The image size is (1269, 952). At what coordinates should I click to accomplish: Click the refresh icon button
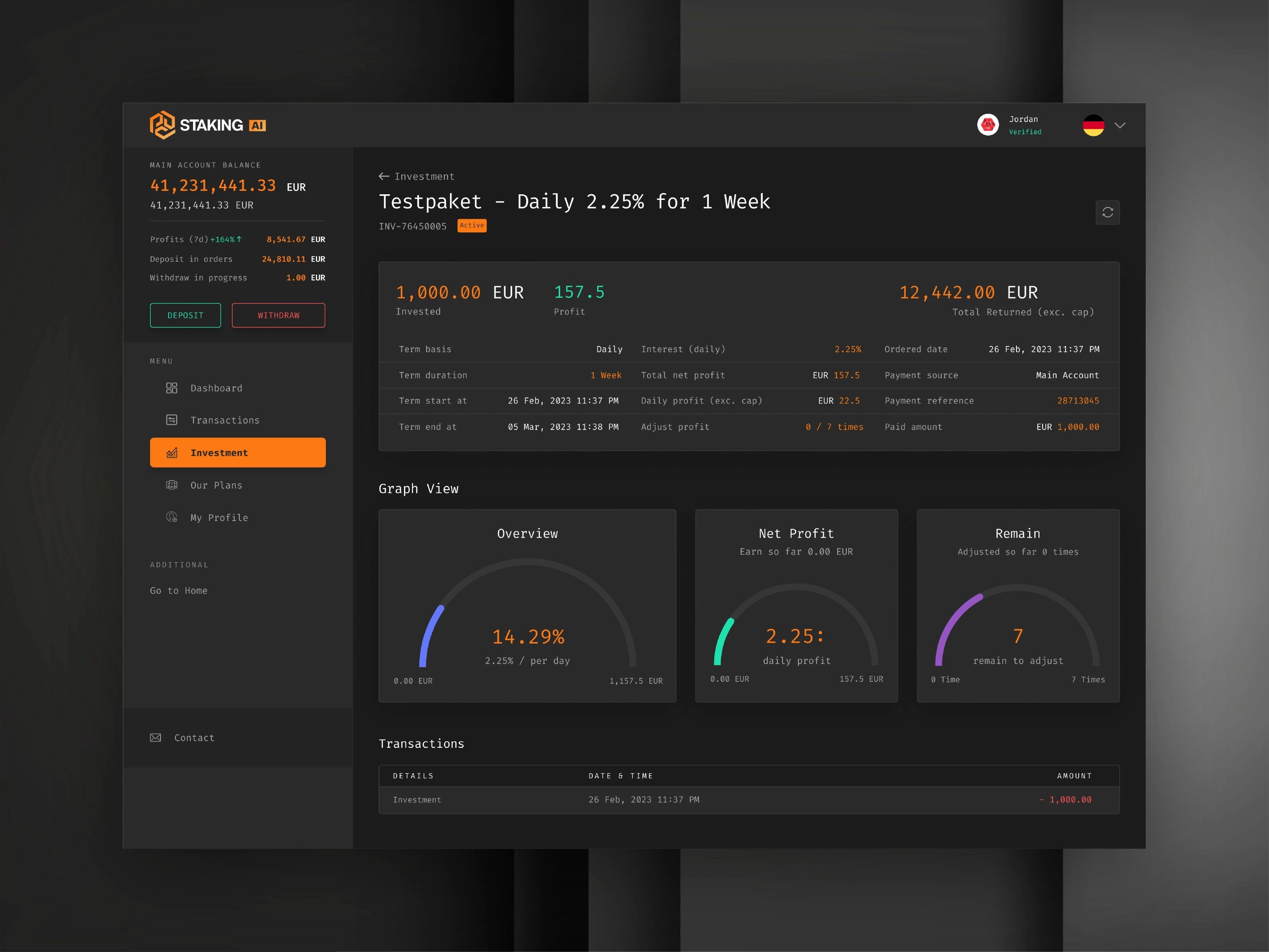[1107, 212]
